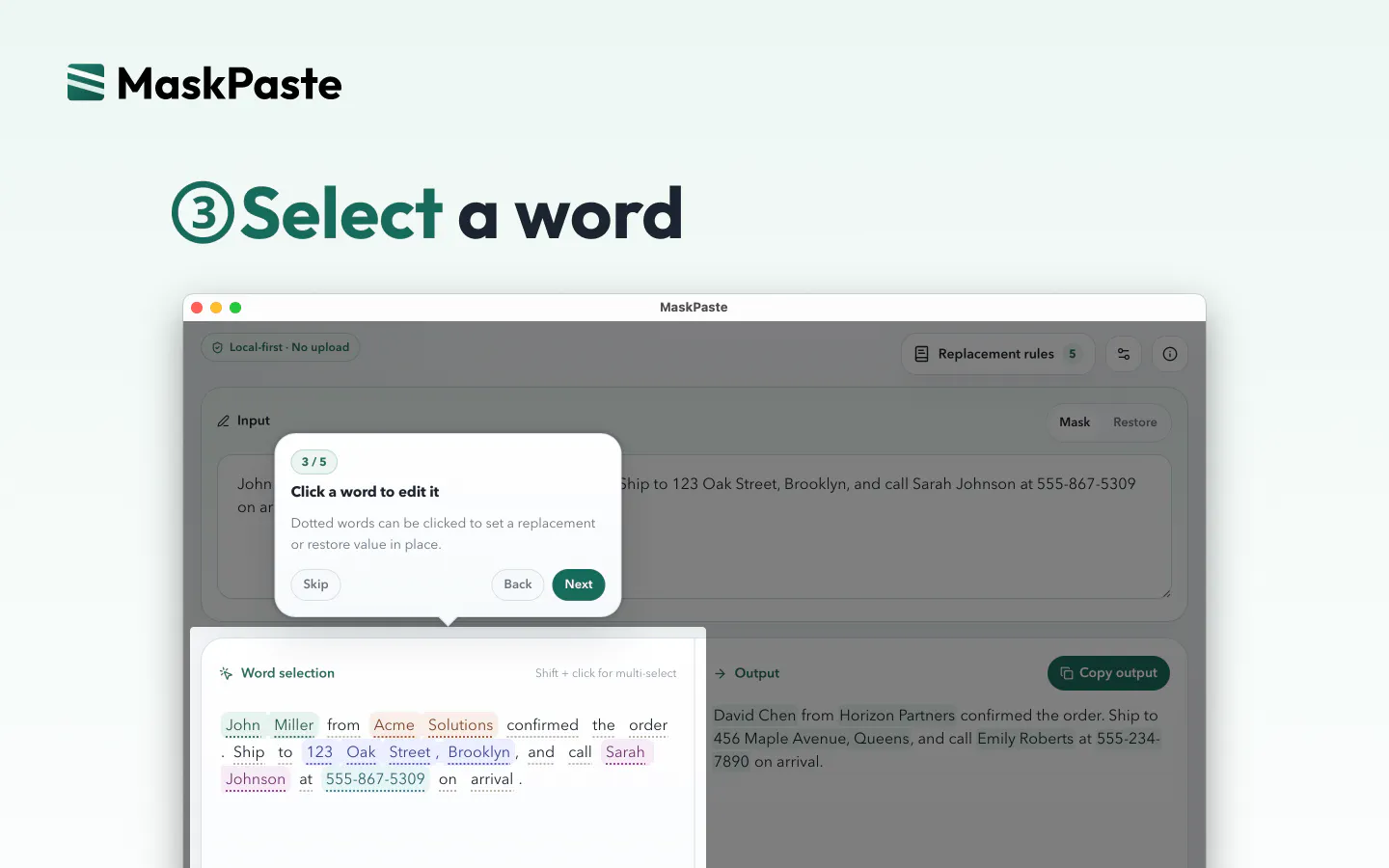Select the word John

[243, 725]
